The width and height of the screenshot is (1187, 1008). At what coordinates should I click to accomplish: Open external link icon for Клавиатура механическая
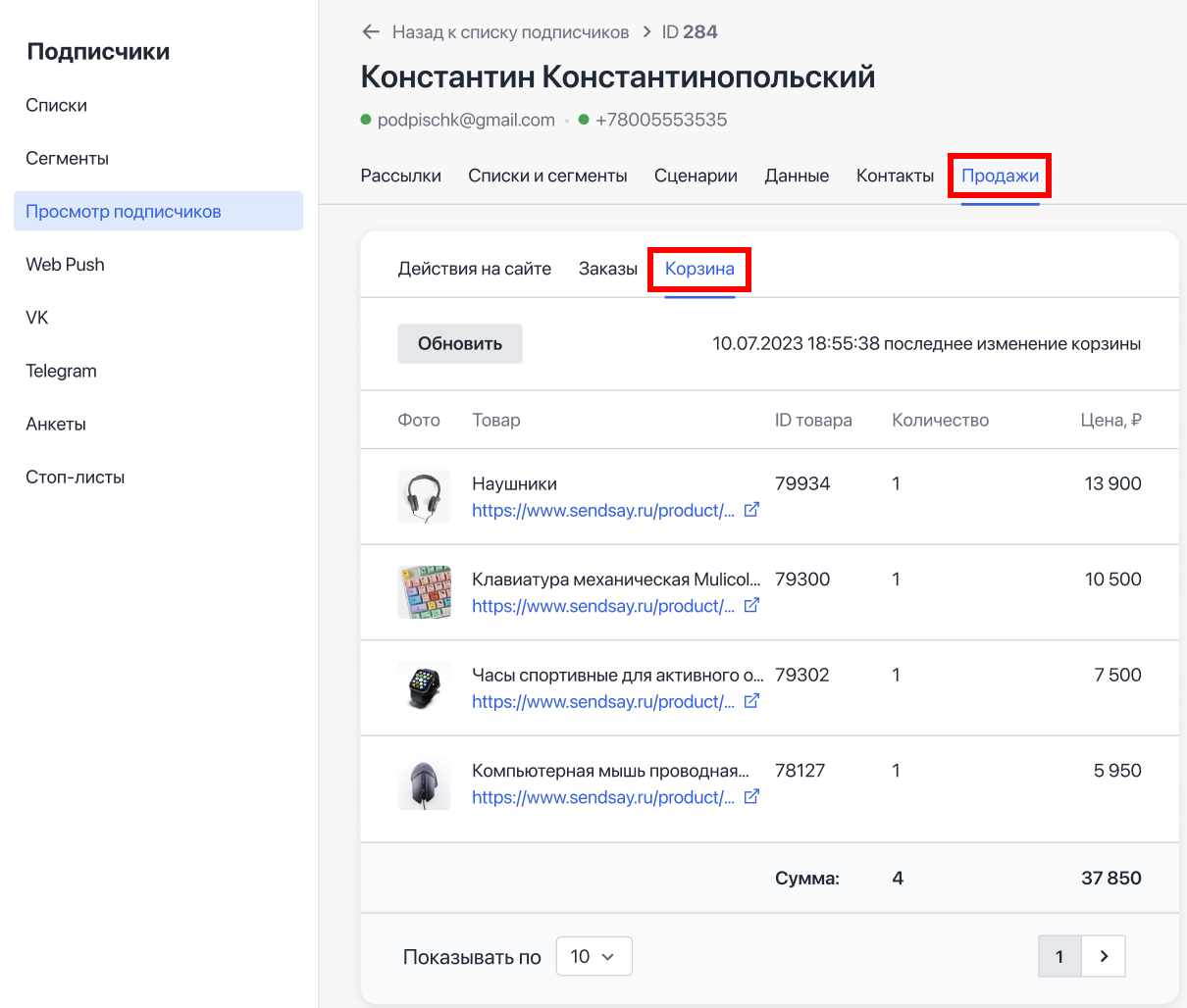(x=751, y=606)
